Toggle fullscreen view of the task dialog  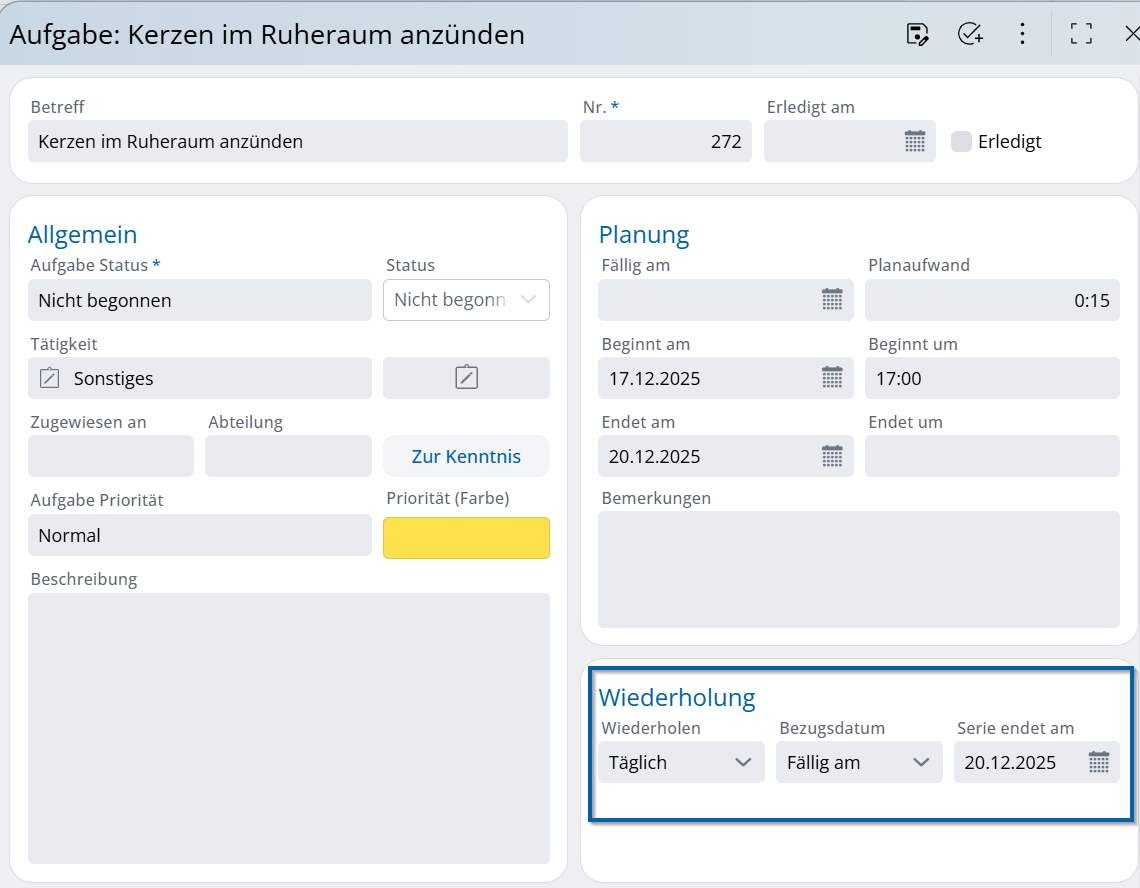pyautogui.click(x=1080, y=34)
